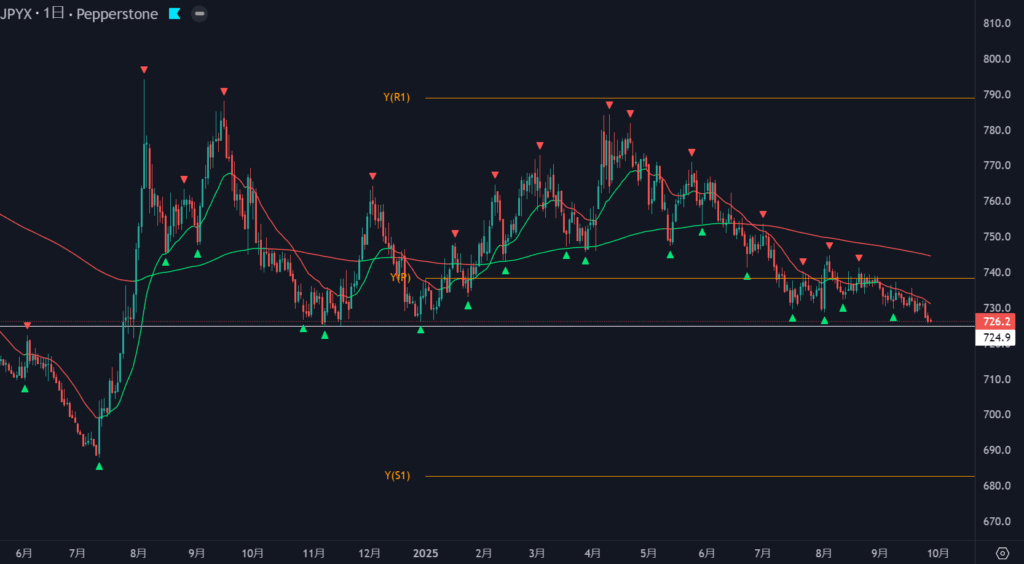Open chart settings via the gear icon
The height and width of the screenshot is (564, 1024).
tap(1003, 552)
